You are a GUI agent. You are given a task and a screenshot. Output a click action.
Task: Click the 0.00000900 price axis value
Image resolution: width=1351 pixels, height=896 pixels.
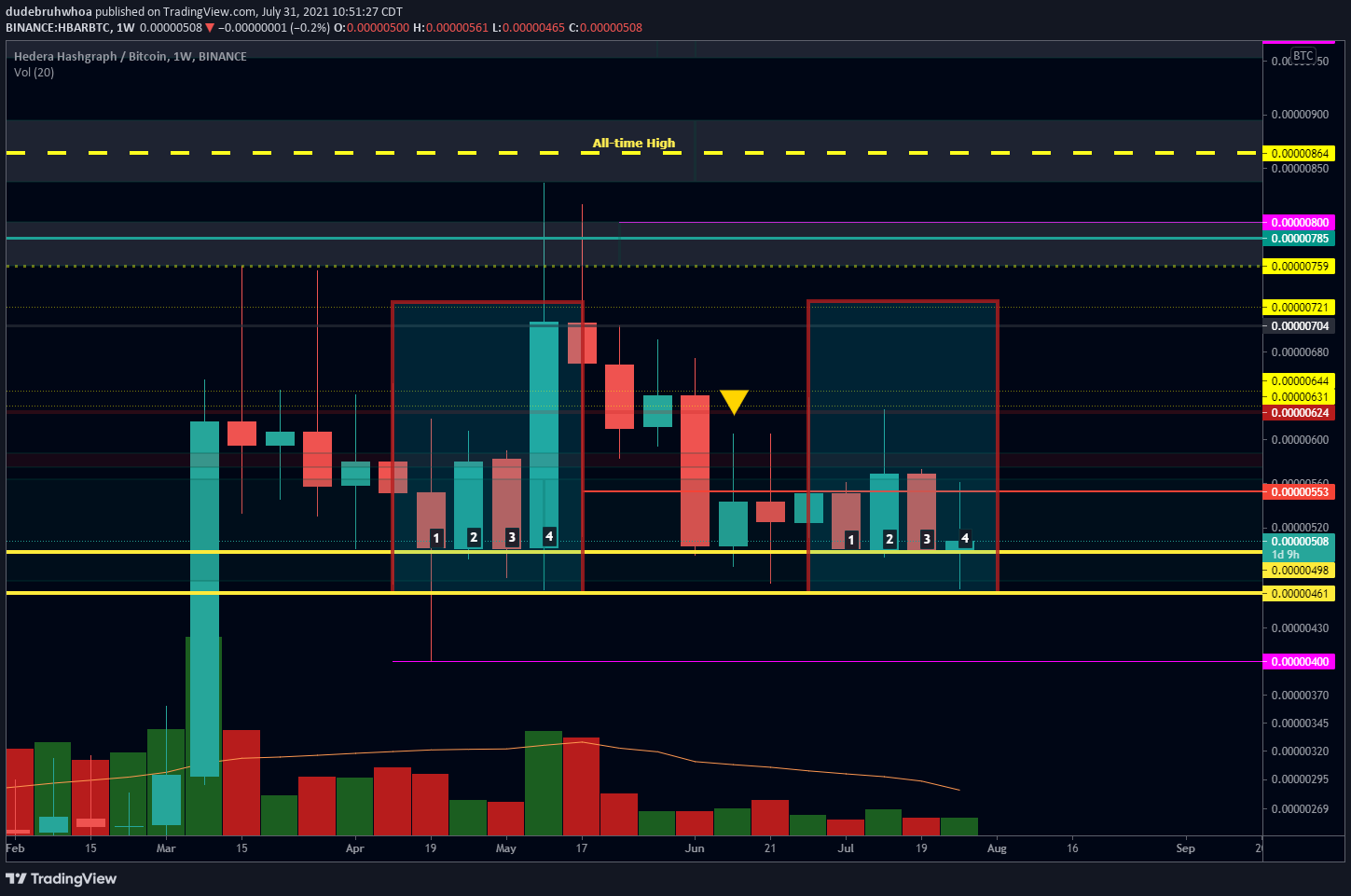(1301, 116)
